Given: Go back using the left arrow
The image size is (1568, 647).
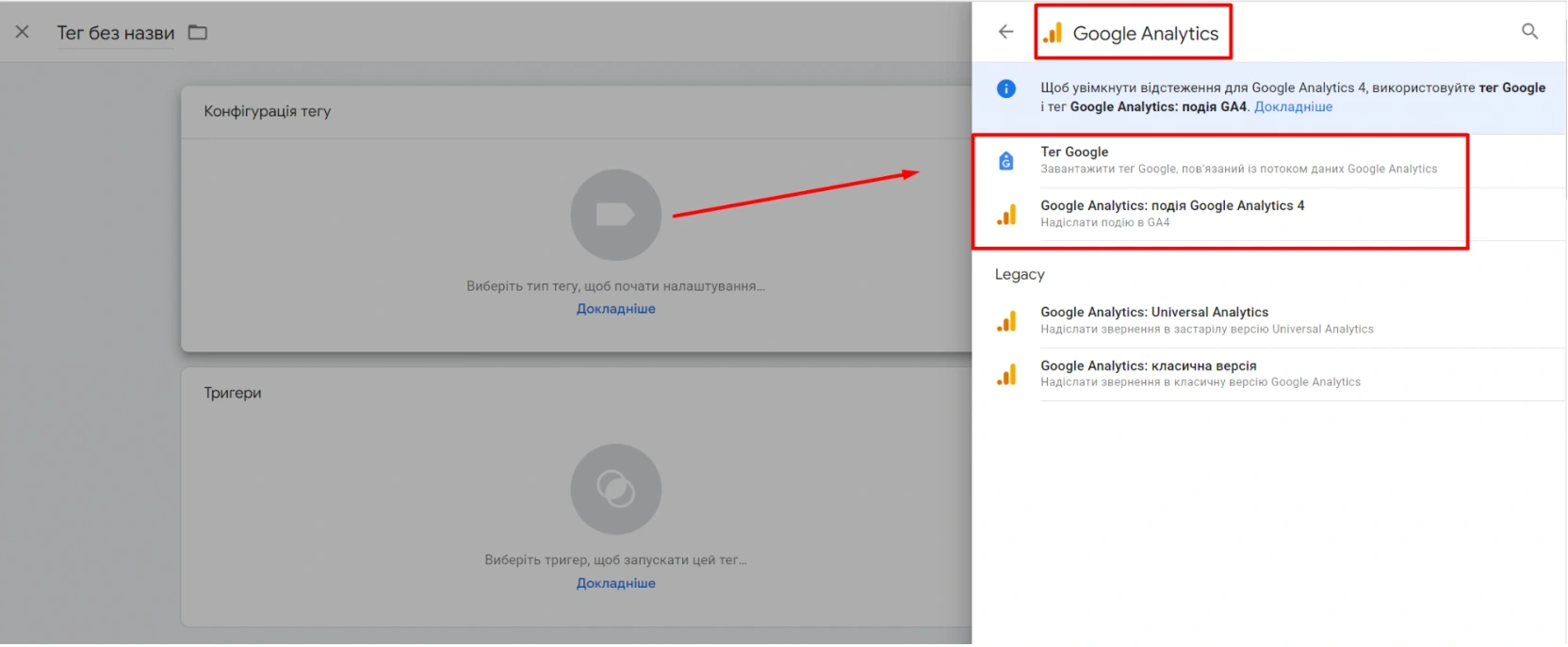Looking at the screenshot, I should click(x=1005, y=32).
